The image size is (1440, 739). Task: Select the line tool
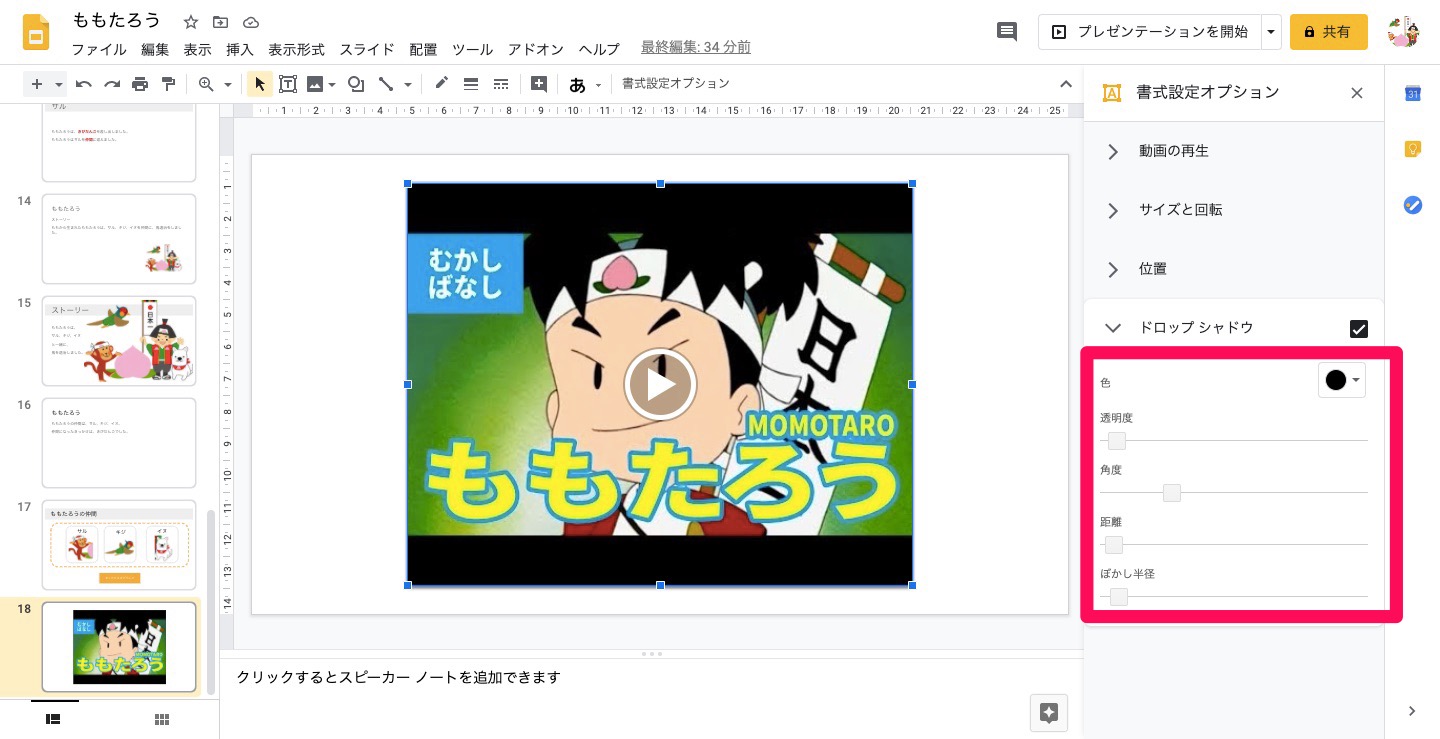386,84
